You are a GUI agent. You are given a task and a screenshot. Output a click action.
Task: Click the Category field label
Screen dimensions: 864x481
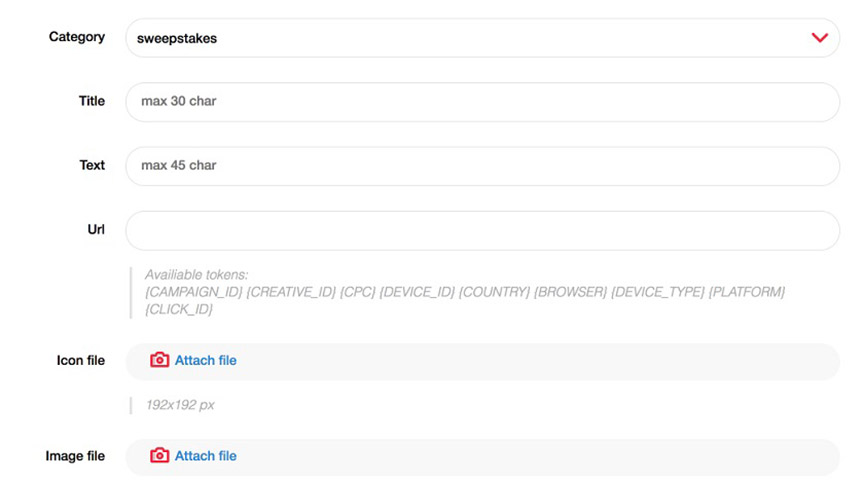(77, 37)
